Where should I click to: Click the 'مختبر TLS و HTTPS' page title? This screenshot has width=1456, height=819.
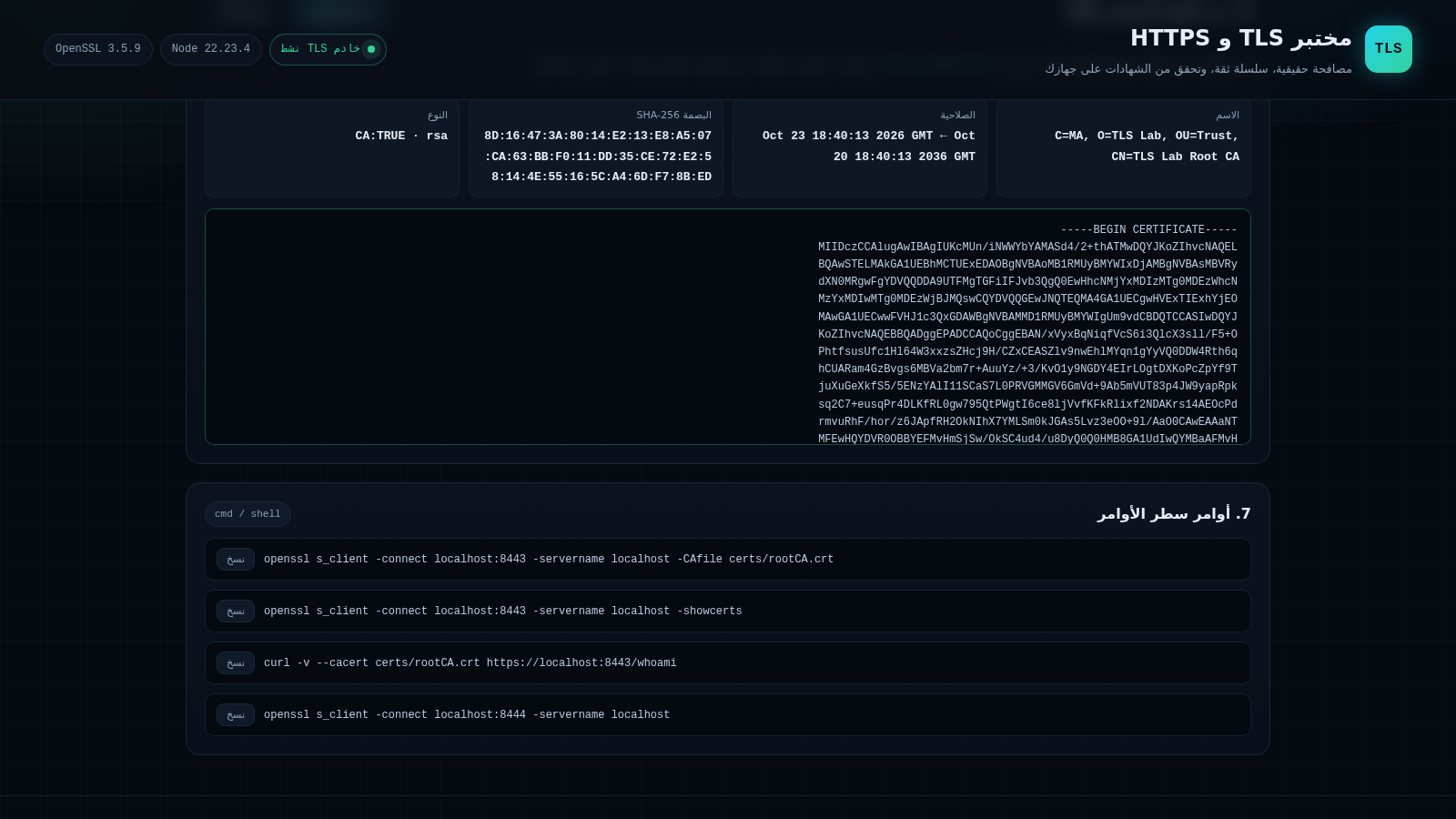click(x=1241, y=38)
